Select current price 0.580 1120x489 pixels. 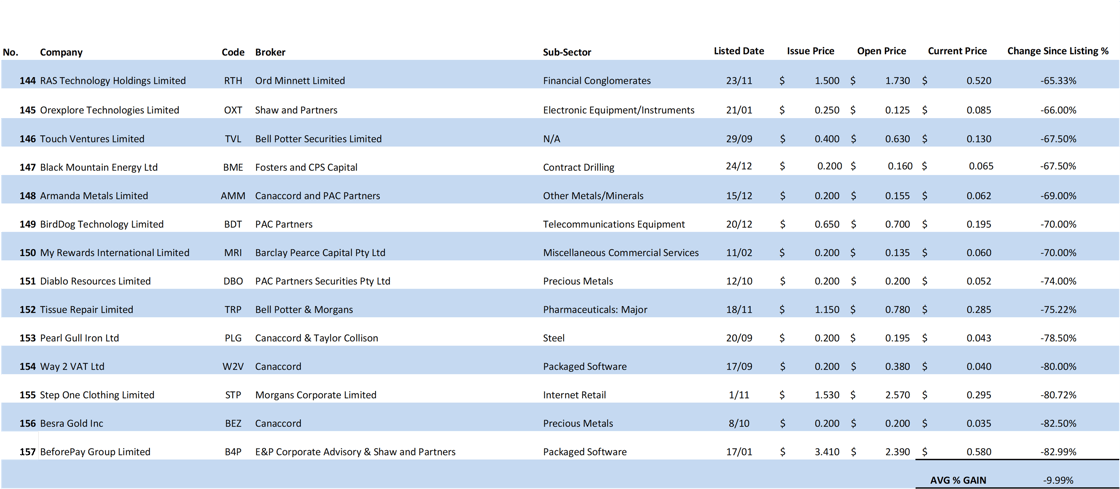[979, 452]
